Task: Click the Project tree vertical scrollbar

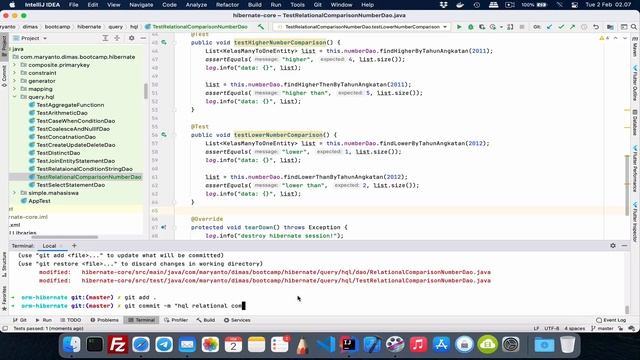Action: click(146, 91)
